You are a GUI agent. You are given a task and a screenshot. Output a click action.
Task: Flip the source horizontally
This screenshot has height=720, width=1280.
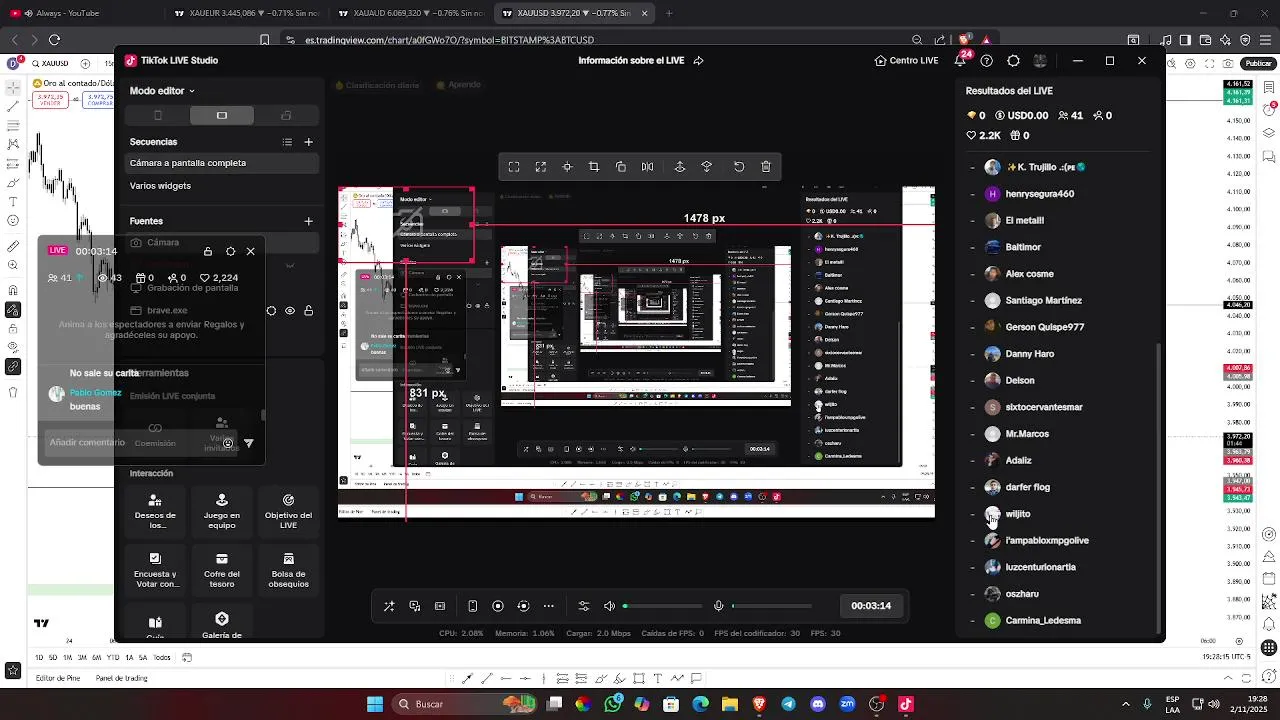point(648,167)
